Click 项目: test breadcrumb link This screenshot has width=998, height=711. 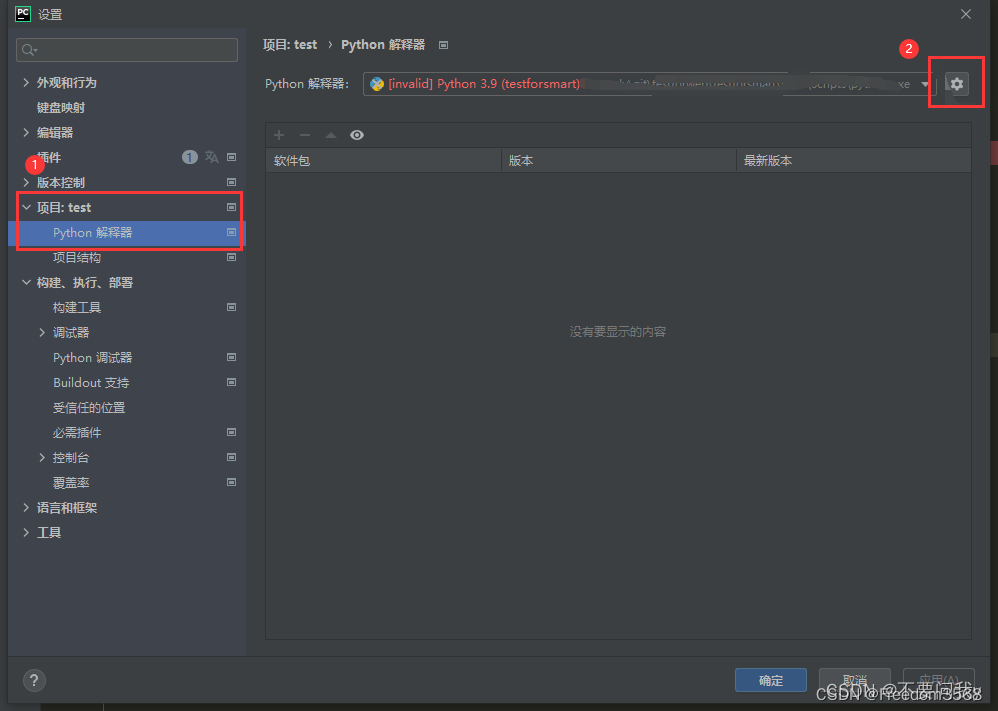click(x=290, y=45)
